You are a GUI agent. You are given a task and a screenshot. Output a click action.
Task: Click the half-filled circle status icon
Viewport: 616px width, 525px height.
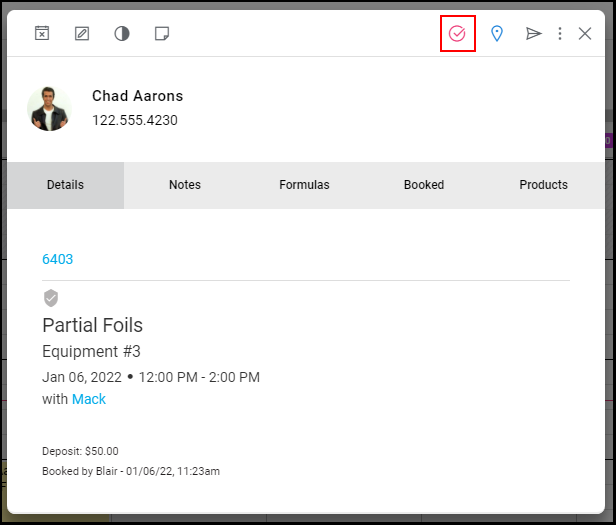click(x=122, y=33)
